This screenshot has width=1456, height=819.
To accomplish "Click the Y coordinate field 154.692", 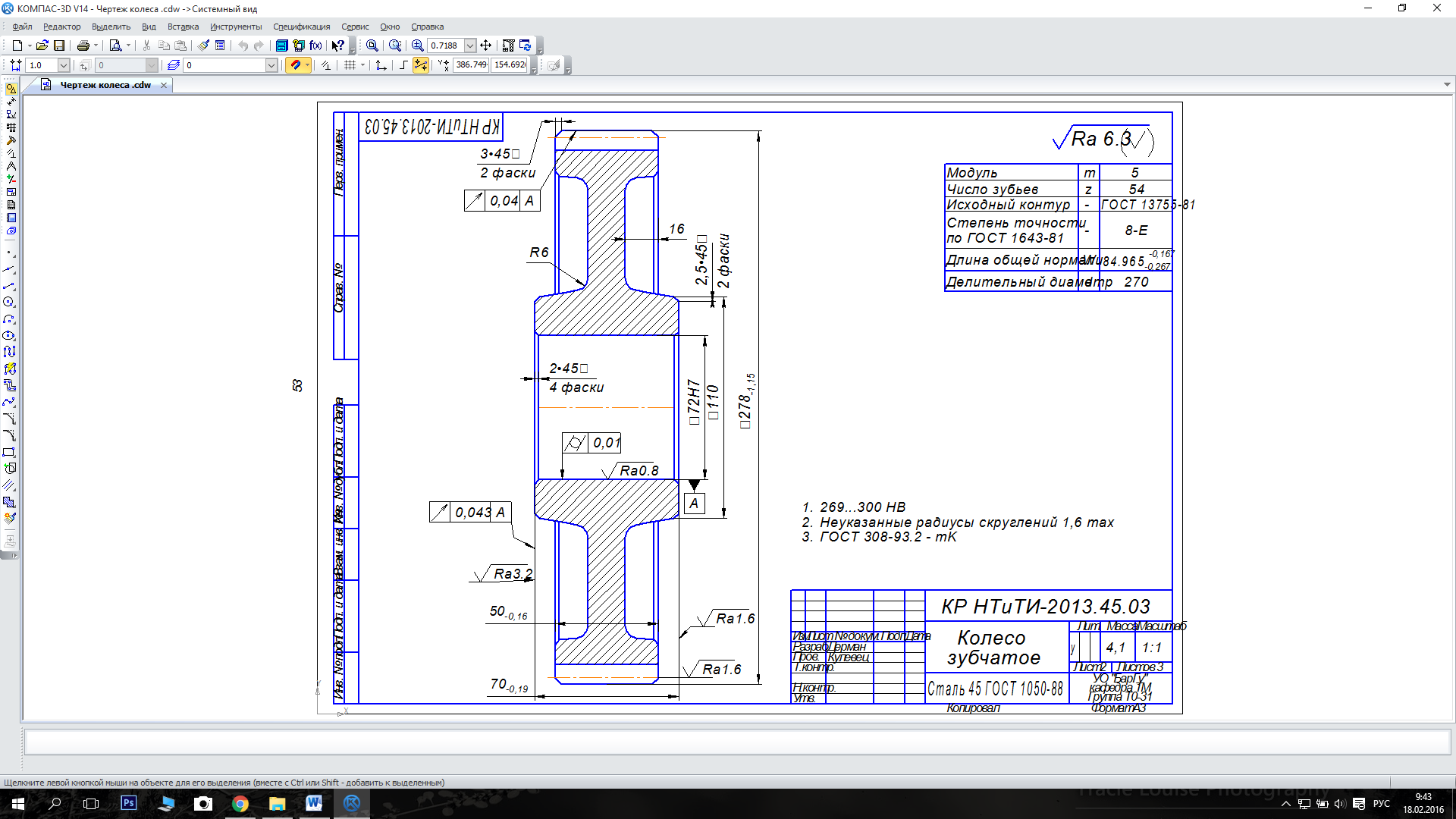I will click(x=510, y=65).
